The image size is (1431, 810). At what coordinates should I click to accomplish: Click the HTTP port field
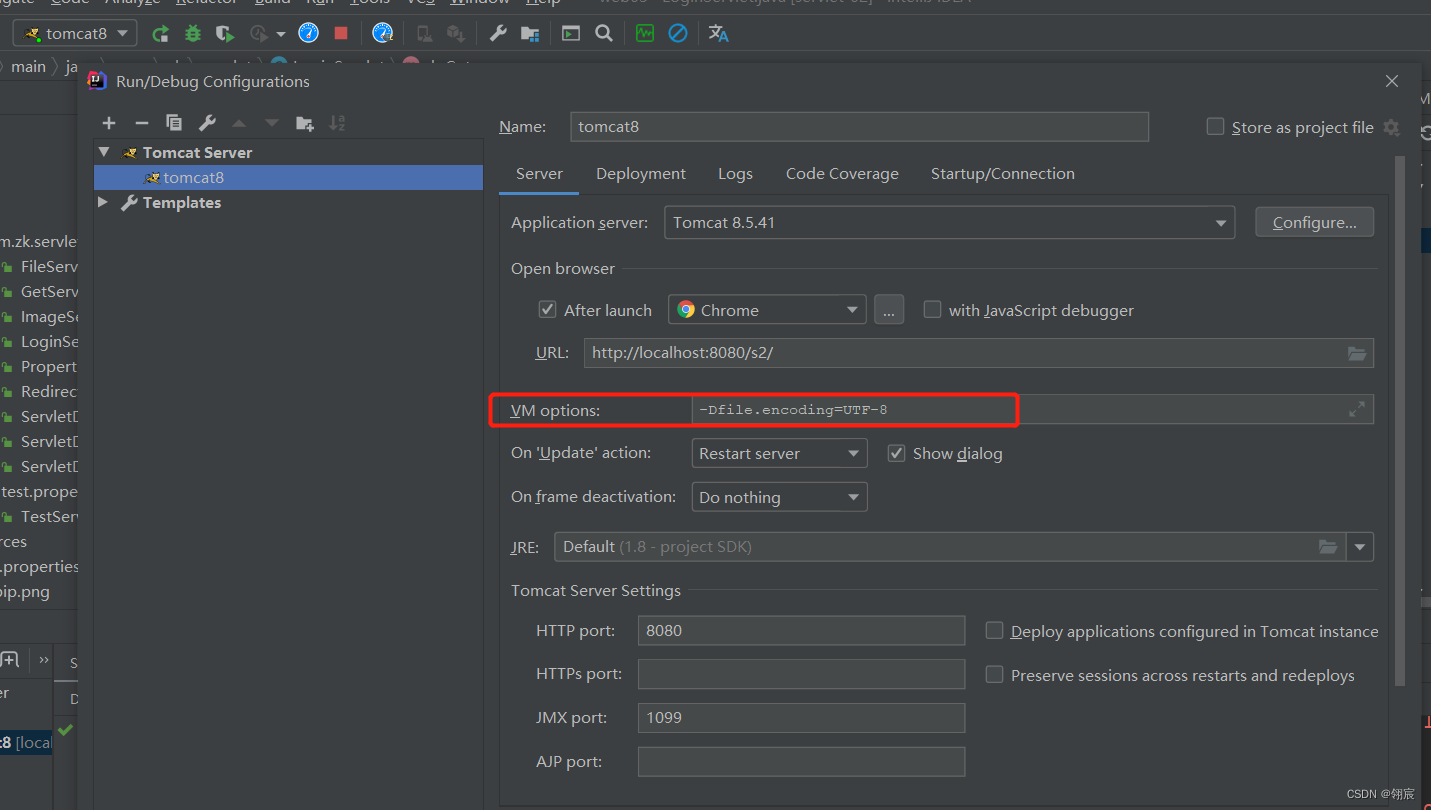[x=801, y=630]
